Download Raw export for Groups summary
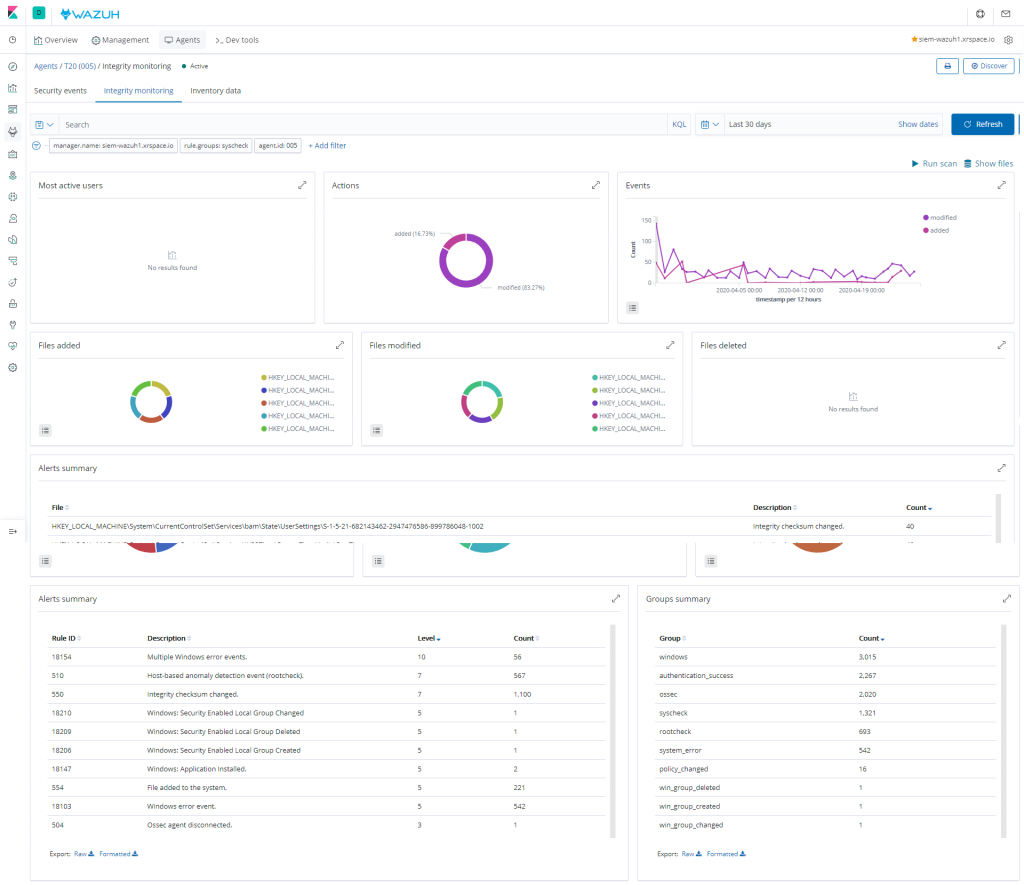Viewport: 1024px width, 885px height. point(692,854)
